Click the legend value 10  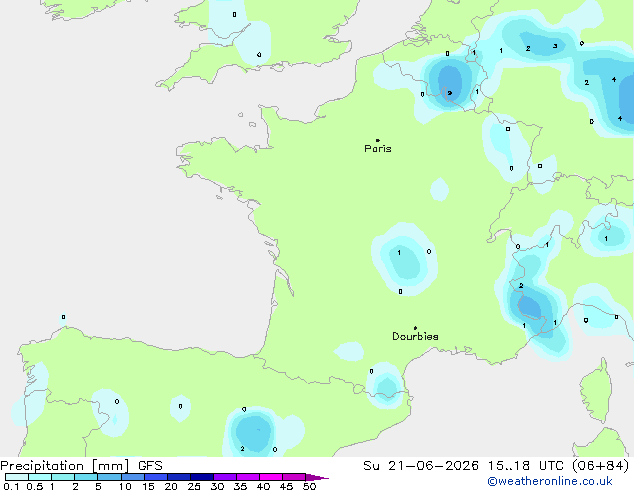[125, 486]
